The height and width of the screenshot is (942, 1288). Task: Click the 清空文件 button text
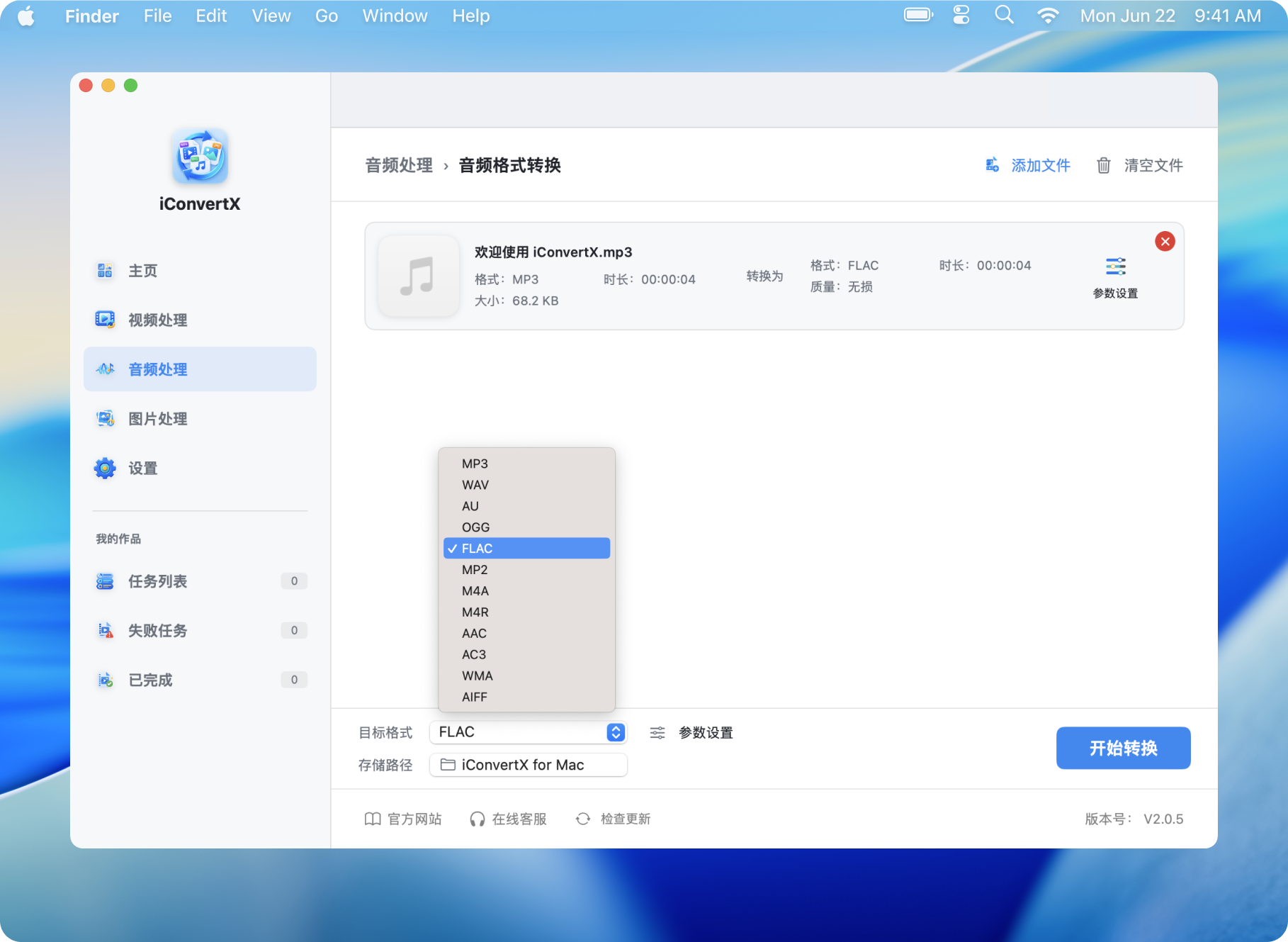click(1153, 165)
